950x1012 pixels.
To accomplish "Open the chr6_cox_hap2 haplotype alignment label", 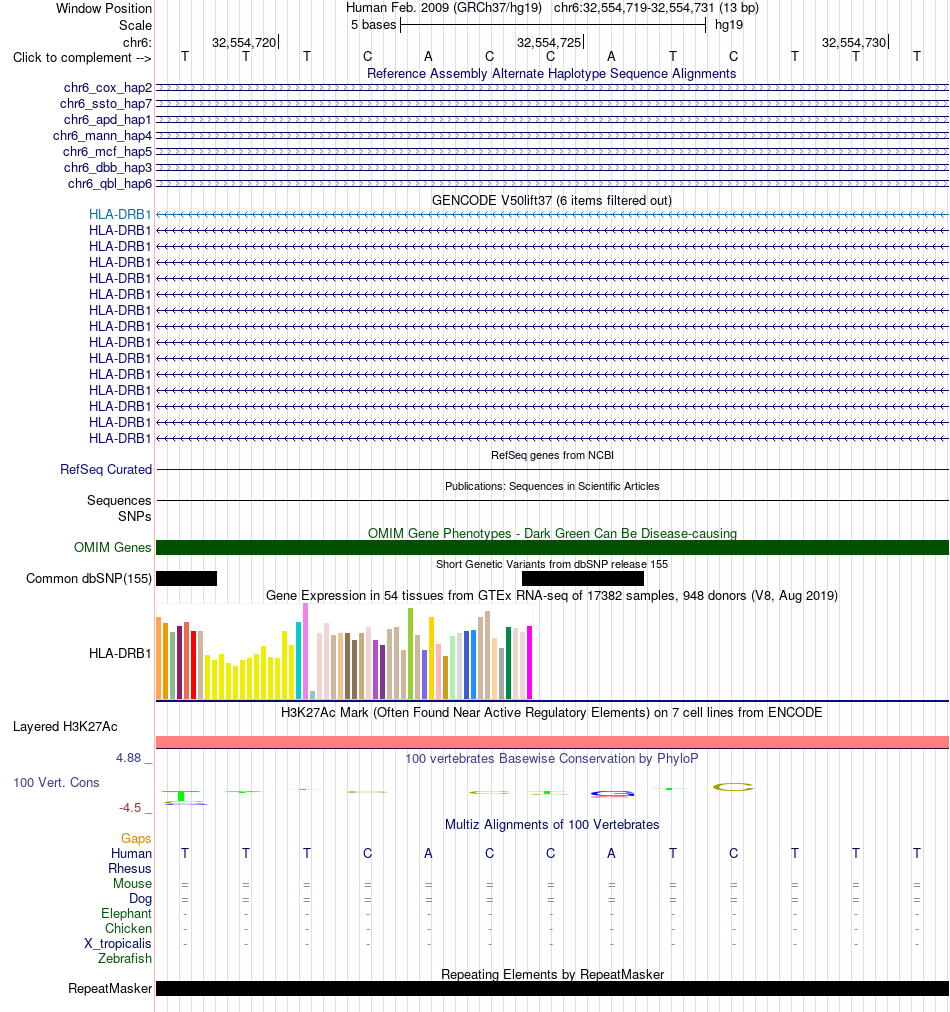I will pos(108,88).
